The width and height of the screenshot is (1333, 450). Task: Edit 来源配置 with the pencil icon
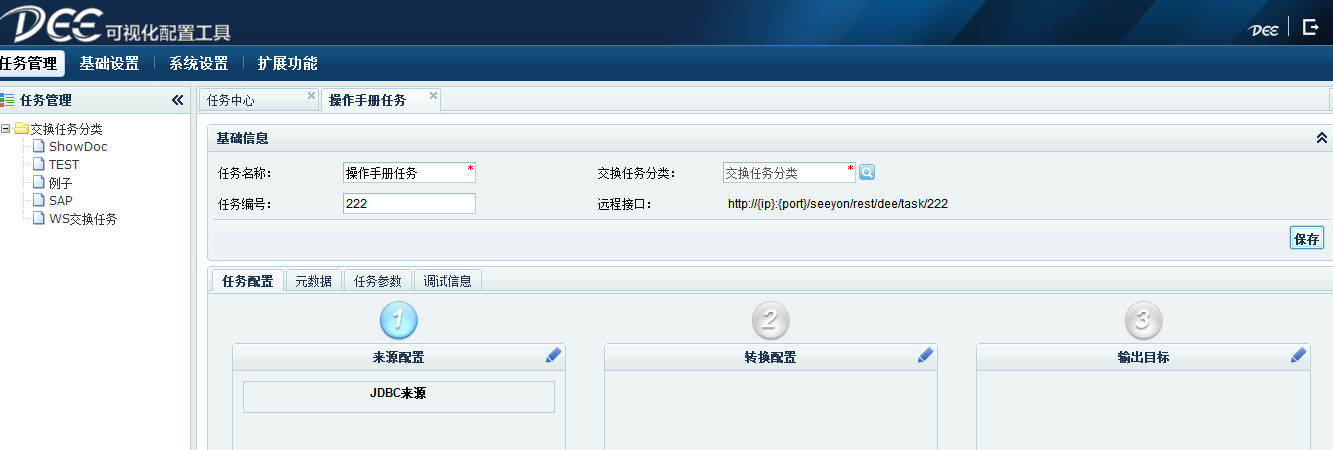point(554,355)
